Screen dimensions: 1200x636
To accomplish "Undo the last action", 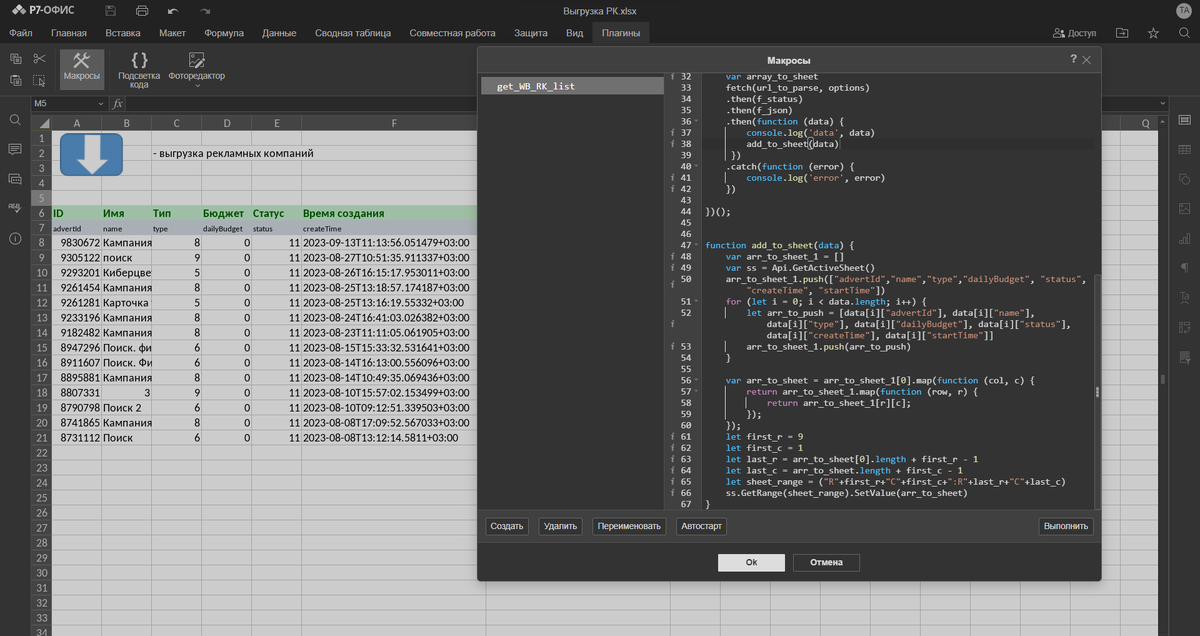I will (173, 11).
